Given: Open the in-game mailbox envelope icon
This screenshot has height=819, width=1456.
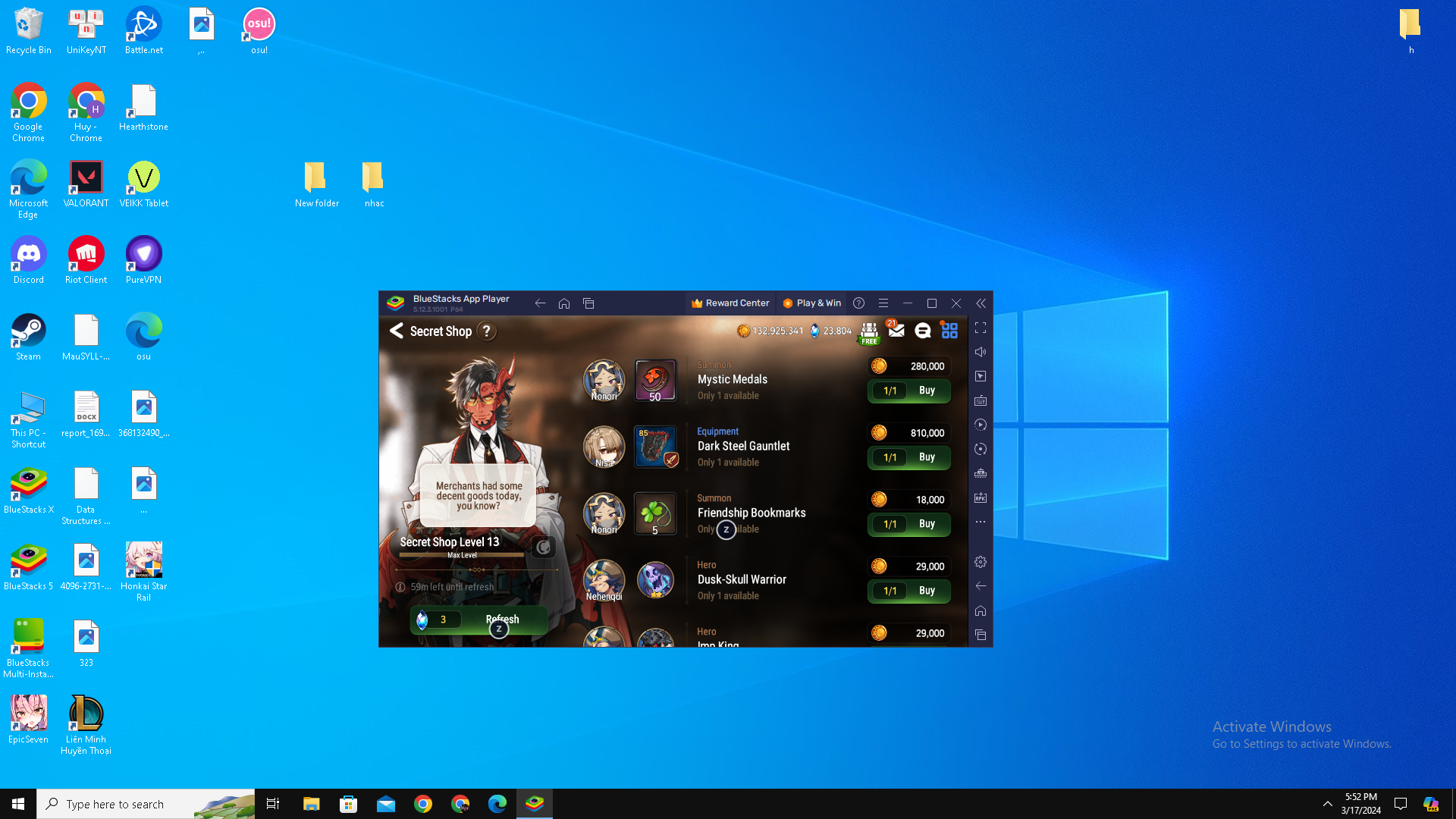Looking at the screenshot, I should click(x=896, y=331).
